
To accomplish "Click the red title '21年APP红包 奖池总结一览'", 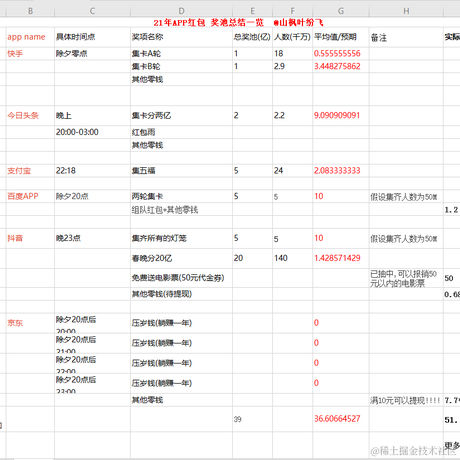I will point(208,23).
